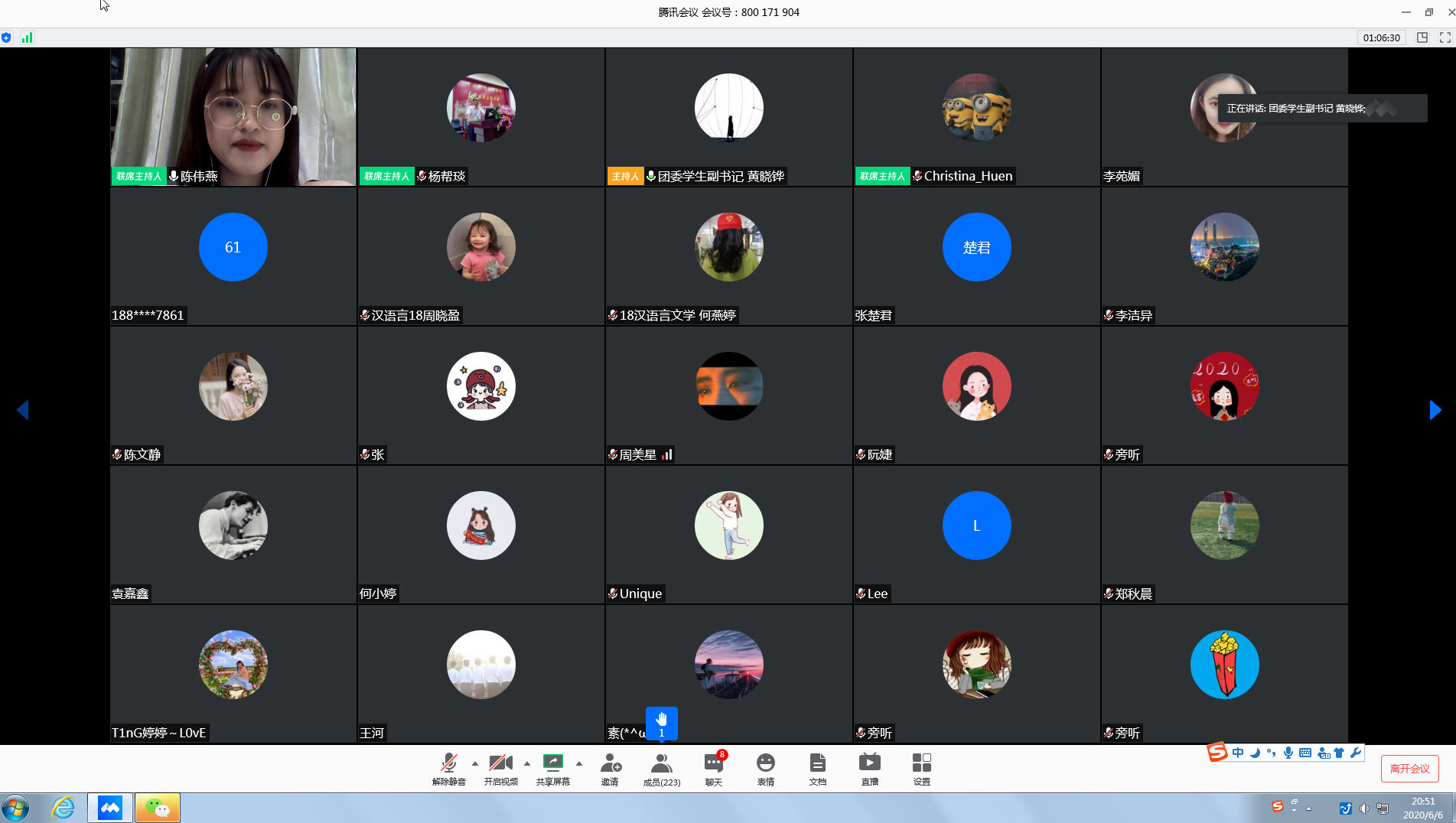The image size is (1456, 823).
Task: Open WeChat from the Windows taskbar
Action: 158,808
